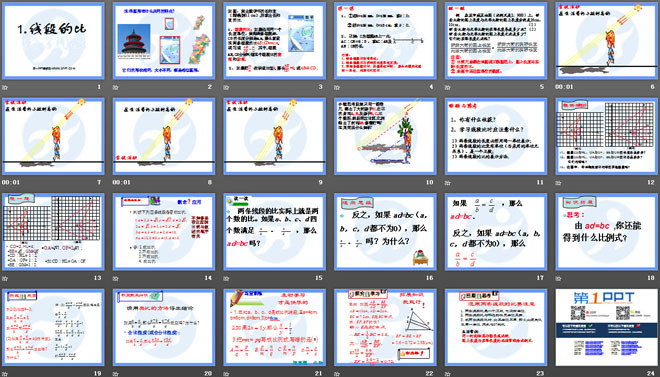
Task: Click the slide number label 24
Action: [651, 373]
